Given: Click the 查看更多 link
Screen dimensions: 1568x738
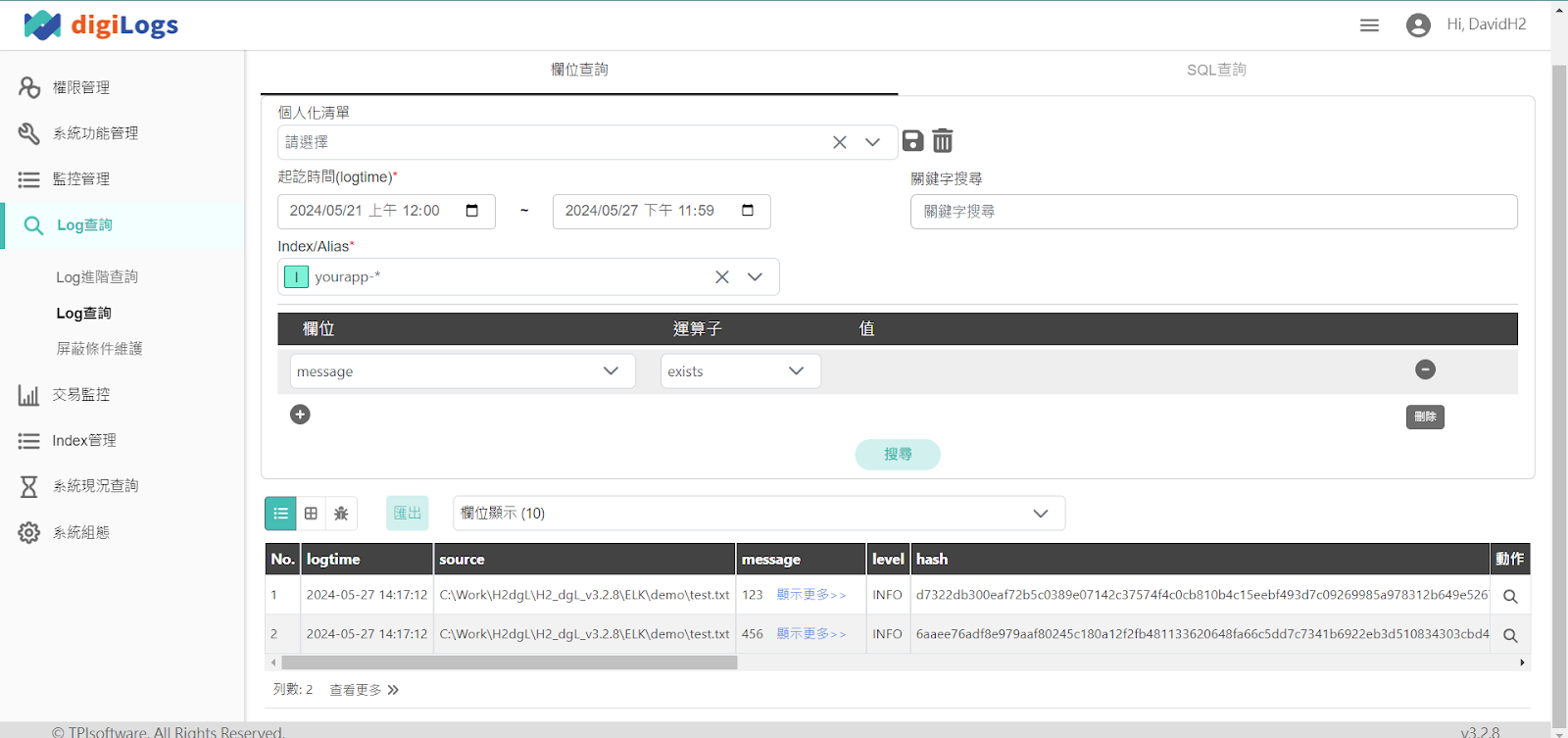Looking at the screenshot, I should pyautogui.click(x=365, y=690).
